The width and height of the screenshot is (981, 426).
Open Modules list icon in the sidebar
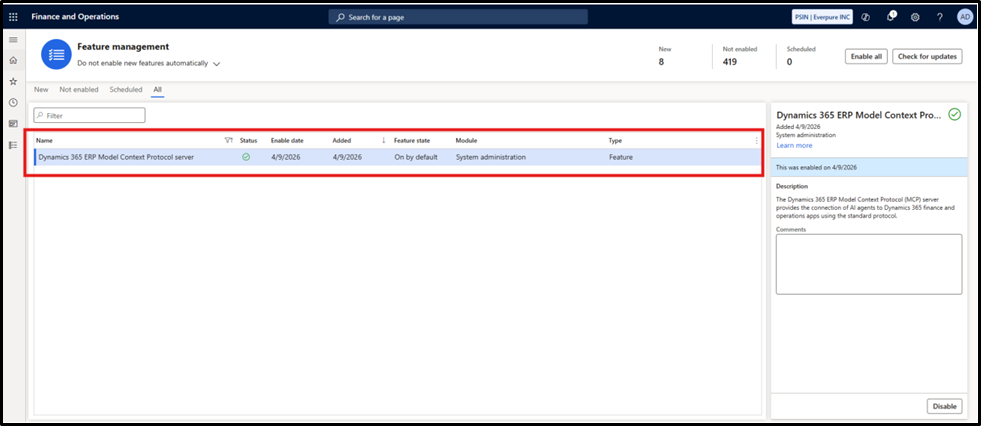pyautogui.click(x=13, y=145)
